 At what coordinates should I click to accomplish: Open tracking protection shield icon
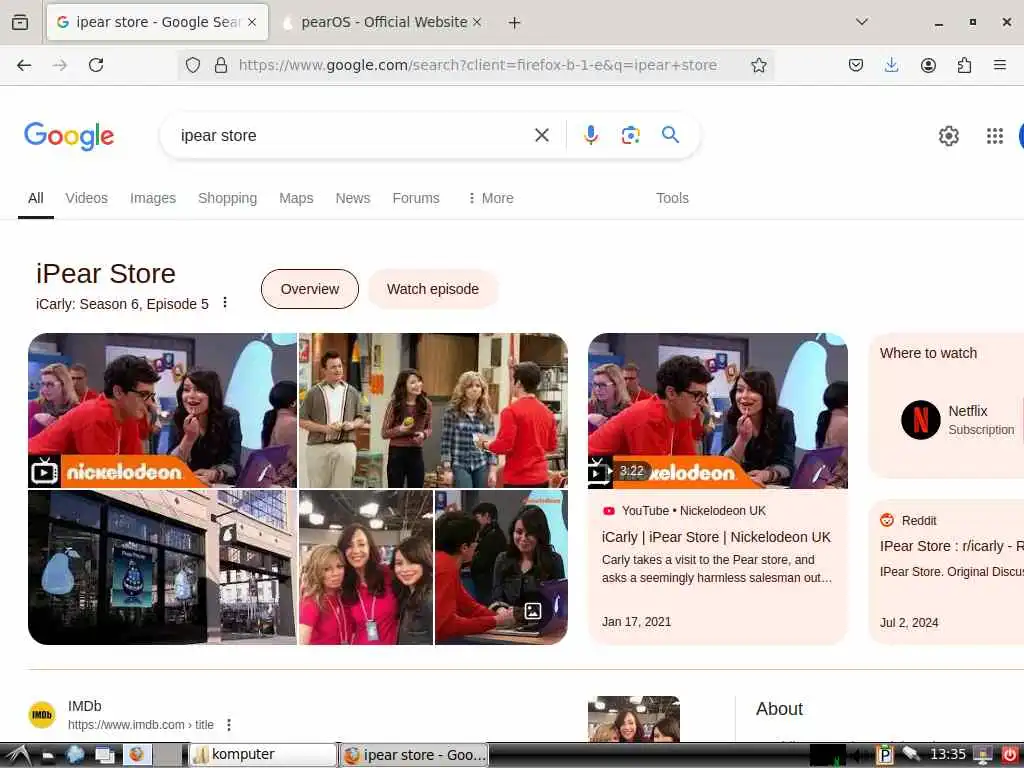click(193, 65)
